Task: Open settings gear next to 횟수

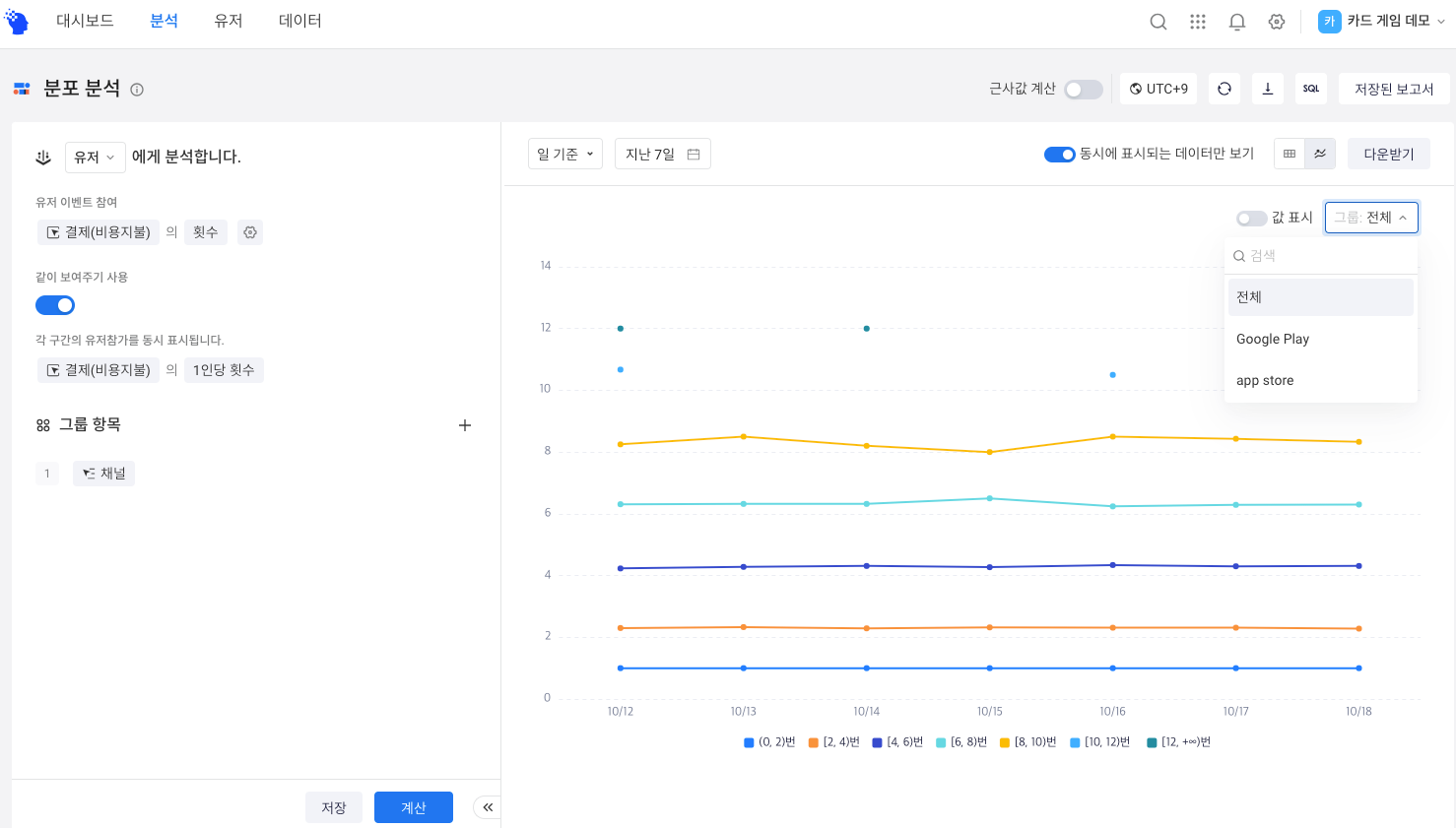Action: tap(250, 232)
